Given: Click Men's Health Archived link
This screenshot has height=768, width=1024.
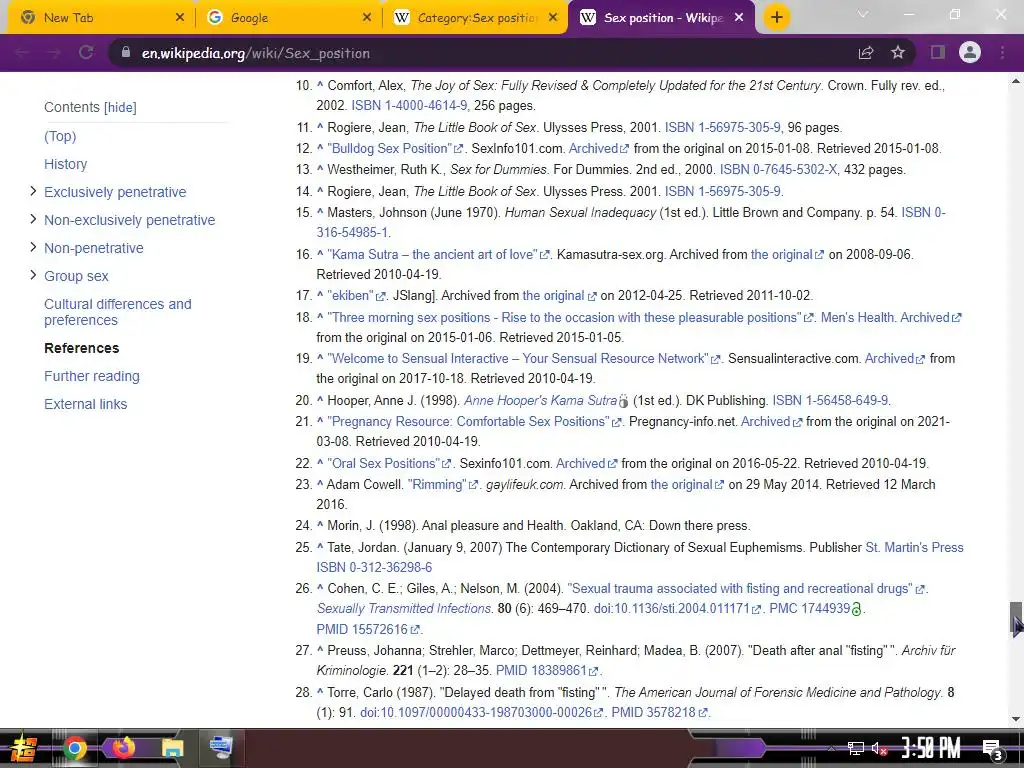Looking at the screenshot, I should point(931,317).
